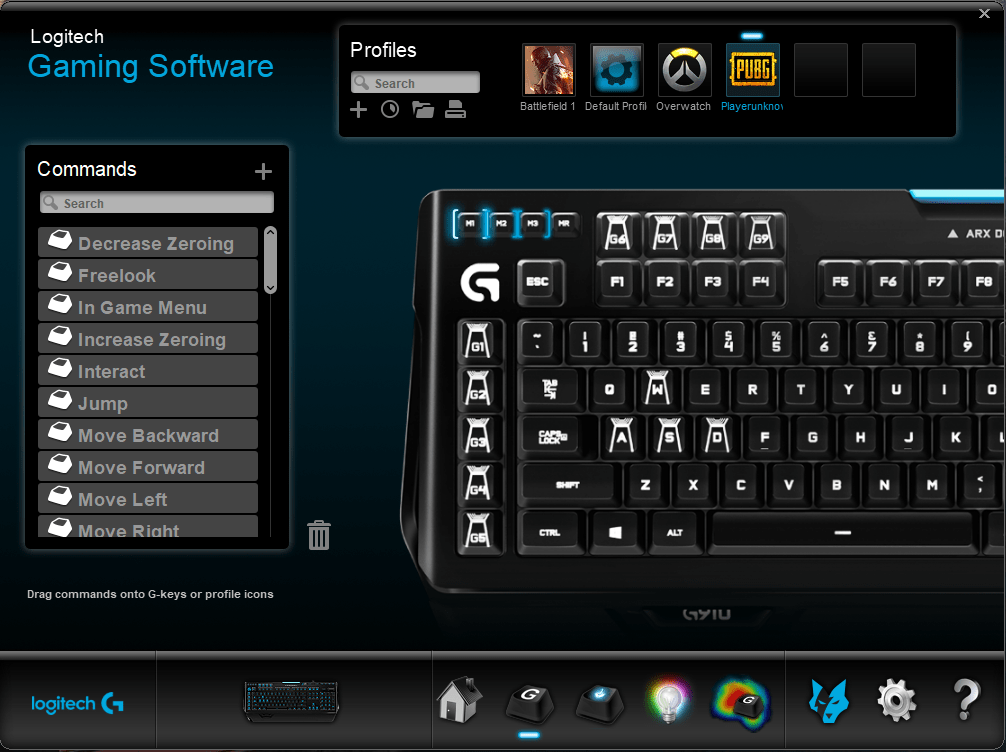This screenshot has width=1006, height=752.
Task: Open lighting settings light bulb icon
Action: click(669, 699)
